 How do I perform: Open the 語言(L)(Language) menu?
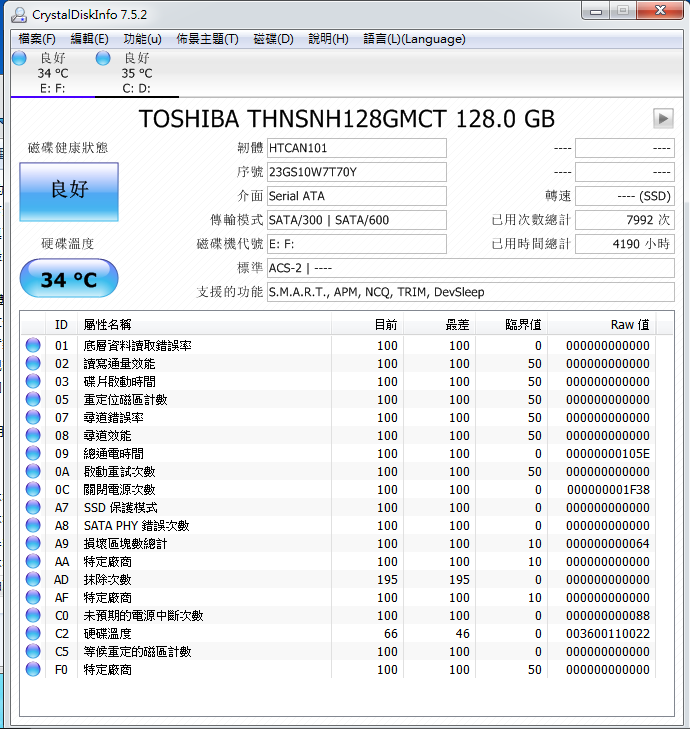[414, 39]
